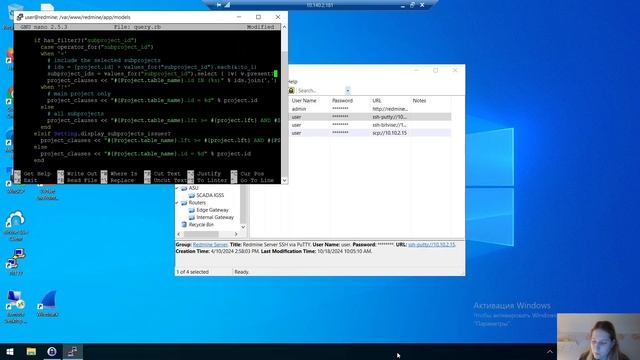Screen dimensions: 640x360
Task: Sort entries by Notes column
Action: click(x=419, y=100)
